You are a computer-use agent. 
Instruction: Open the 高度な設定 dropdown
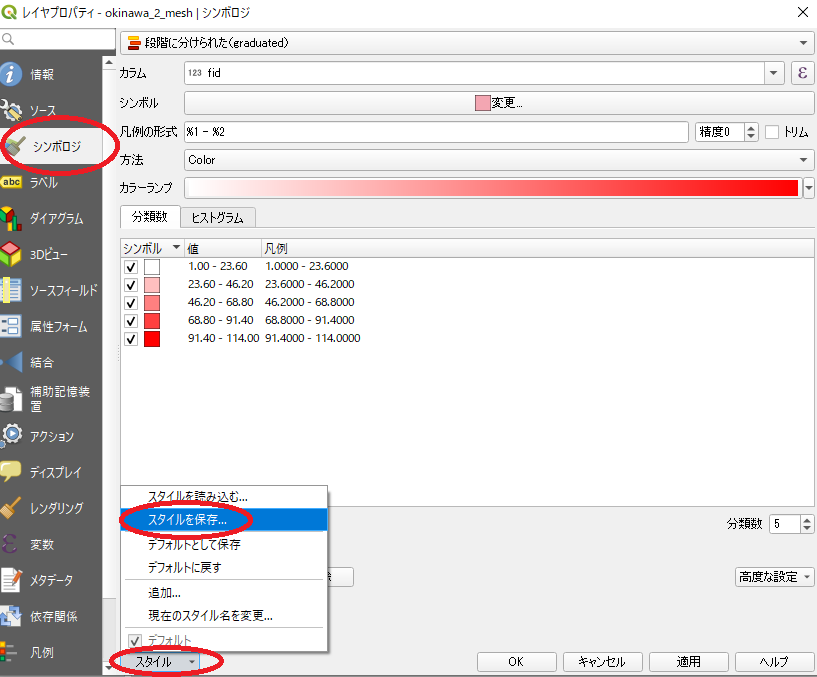(774, 577)
